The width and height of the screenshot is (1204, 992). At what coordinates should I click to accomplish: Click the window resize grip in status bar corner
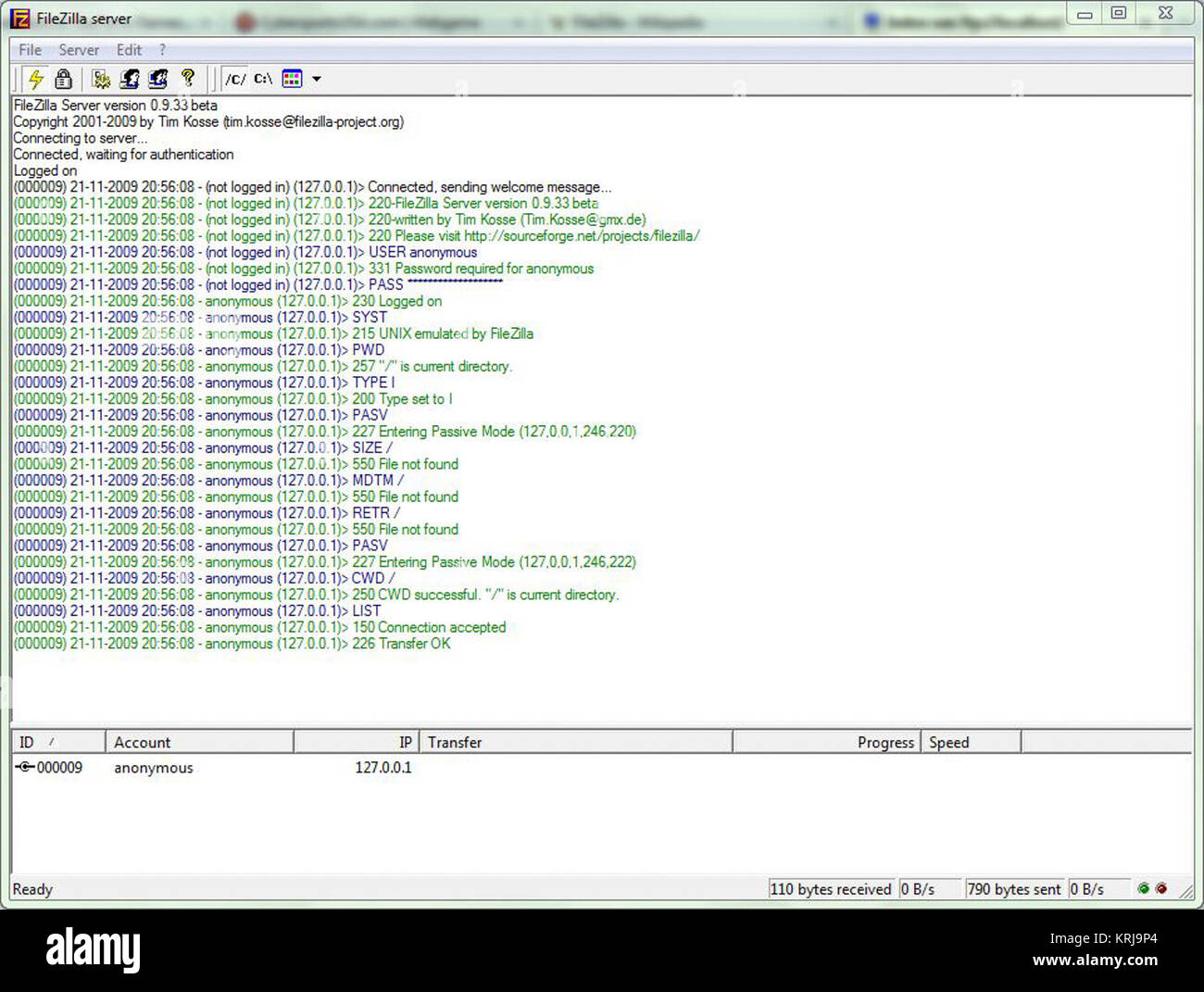coord(1185,890)
